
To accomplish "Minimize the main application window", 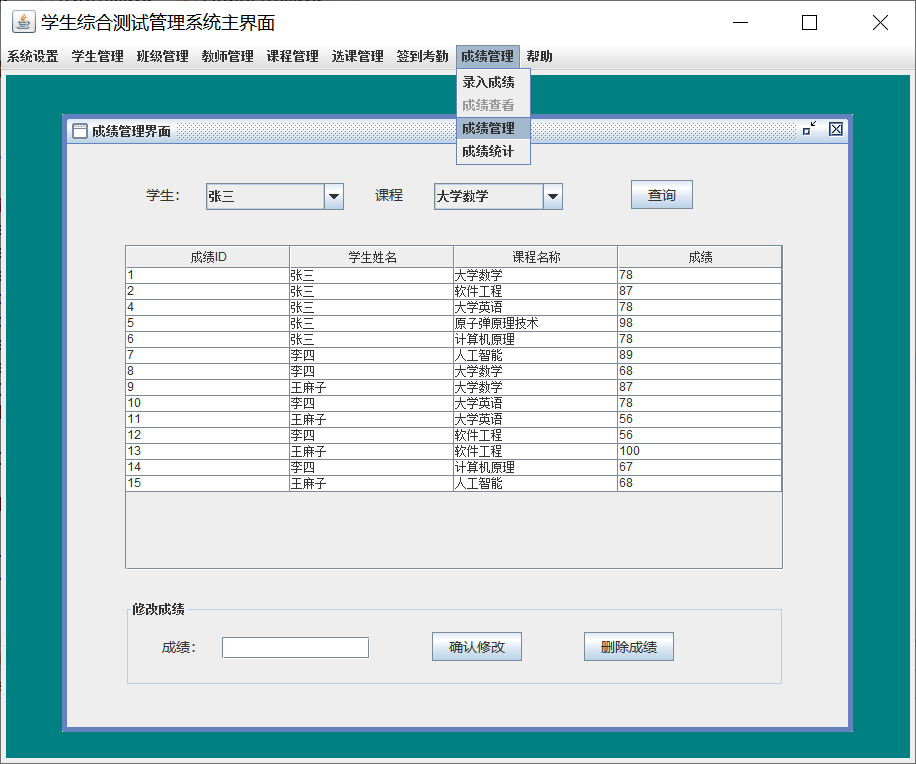I will coord(740,23).
